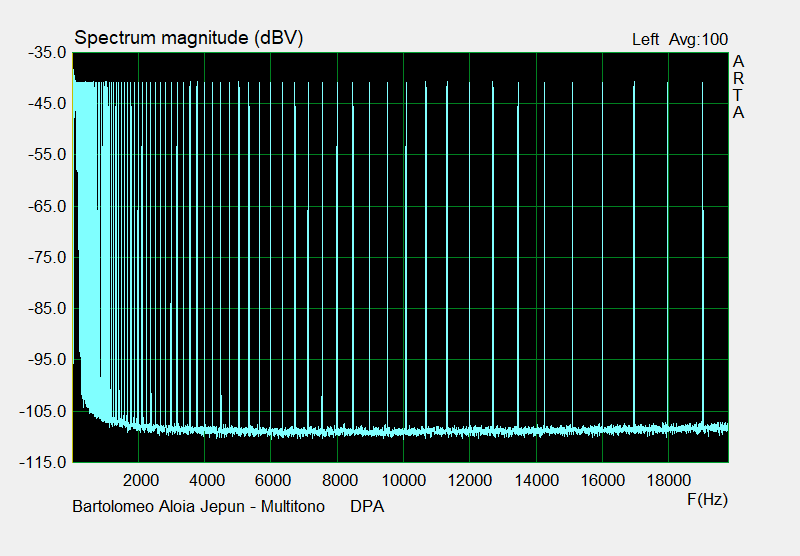Click the 10000 frequency axis label
This screenshot has width=800, height=556.
click(x=404, y=481)
